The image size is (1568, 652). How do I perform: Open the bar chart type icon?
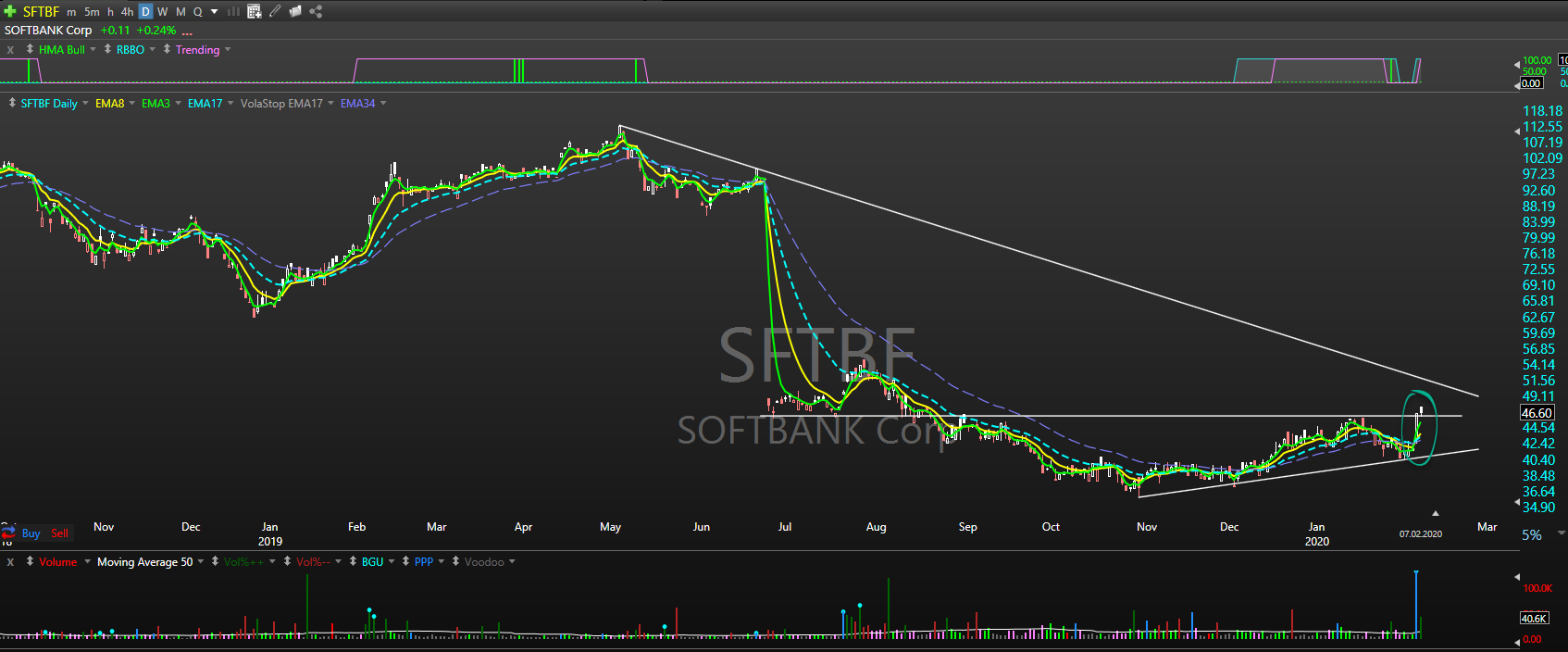pyautogui.click(x=233, y=12)
